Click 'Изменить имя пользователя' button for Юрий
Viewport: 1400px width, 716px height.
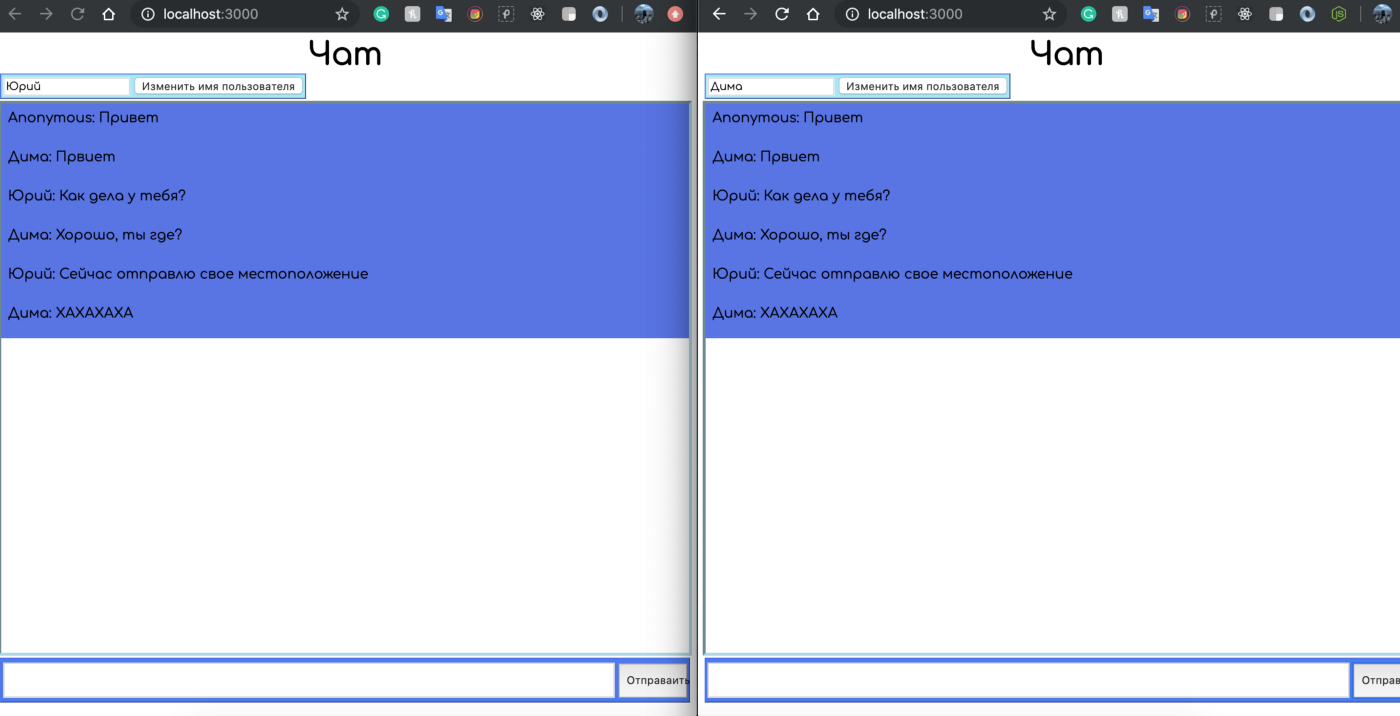click(x=218, y=86)
